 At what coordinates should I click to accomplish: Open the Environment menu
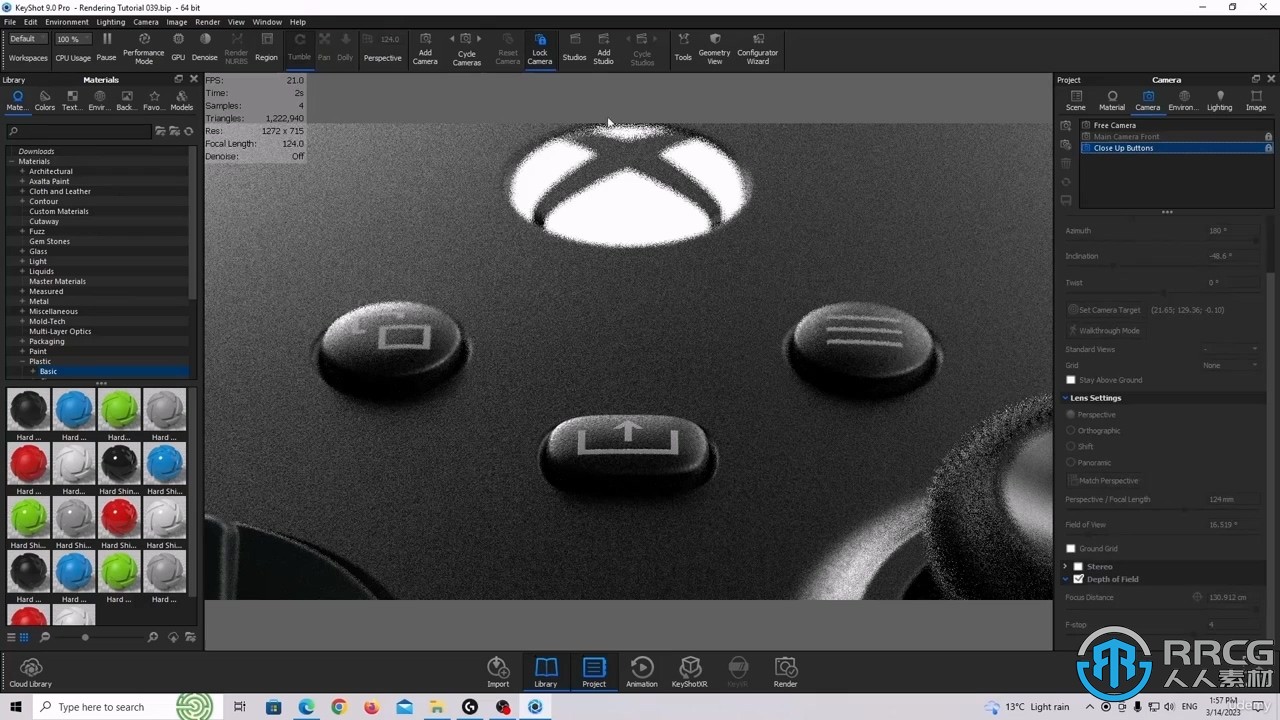[67, 22]
